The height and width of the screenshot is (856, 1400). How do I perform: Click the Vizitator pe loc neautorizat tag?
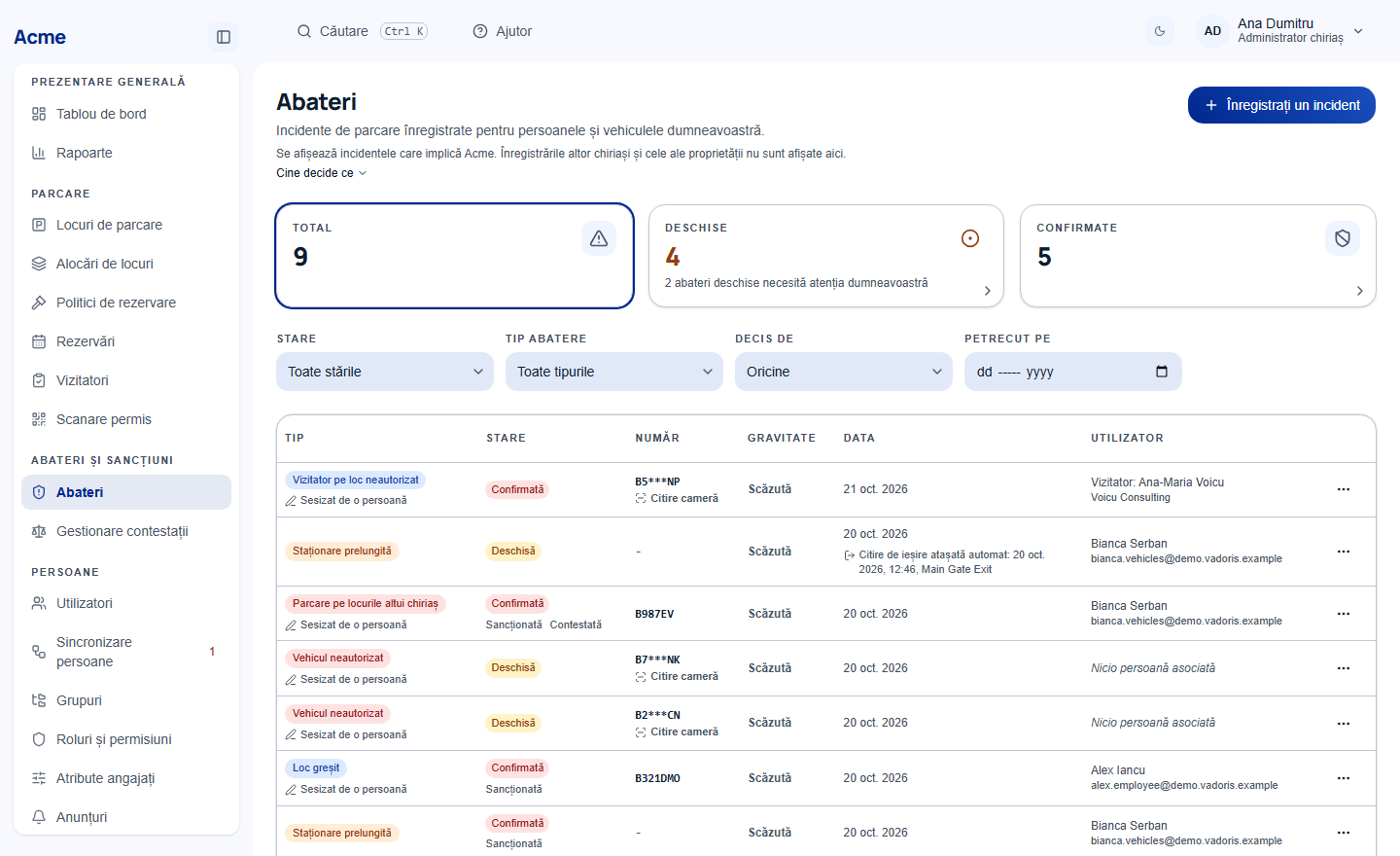355,480
